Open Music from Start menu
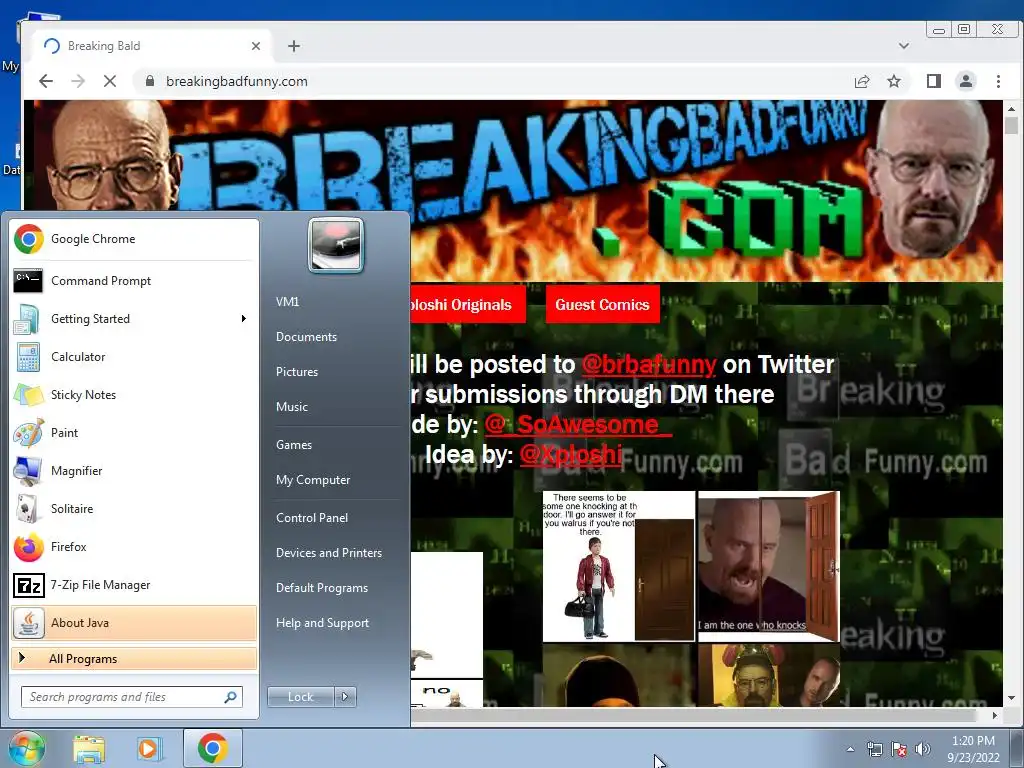The height and width of the screenshot is (768, 1024). pyautogui.click(x=291, y=407)
